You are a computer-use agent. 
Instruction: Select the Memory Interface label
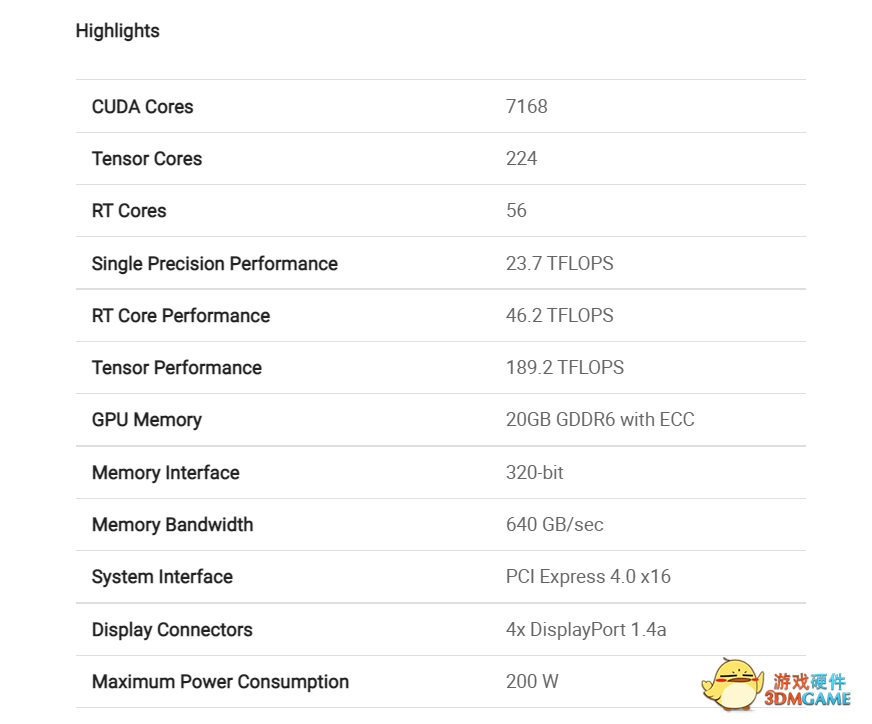coord(165,473)
